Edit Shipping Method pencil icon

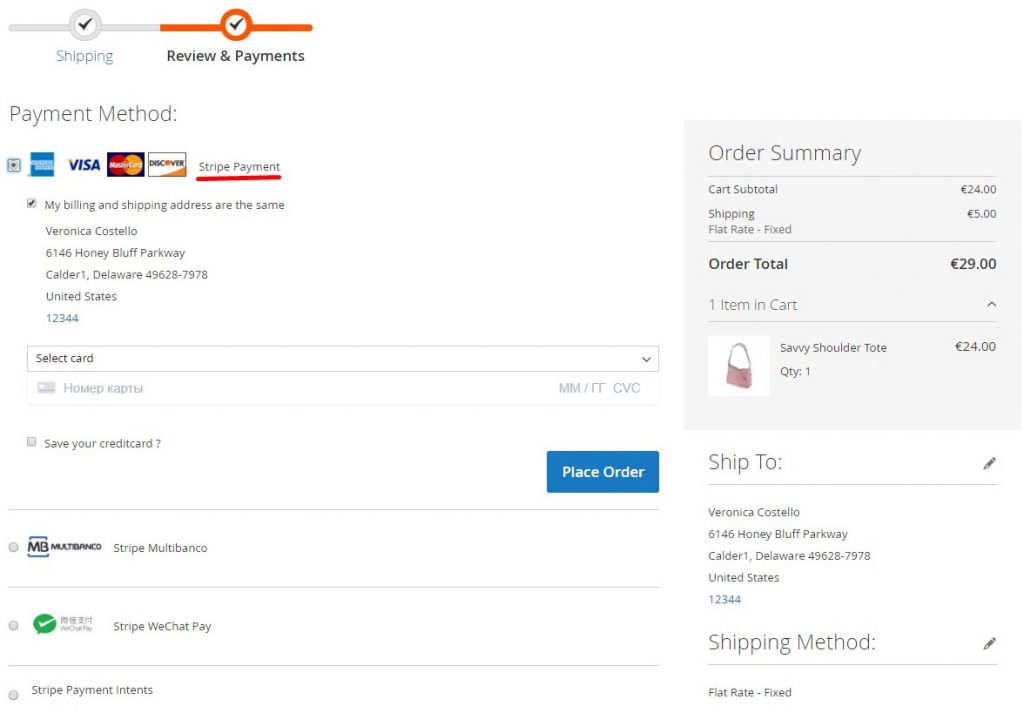point(989,643)
